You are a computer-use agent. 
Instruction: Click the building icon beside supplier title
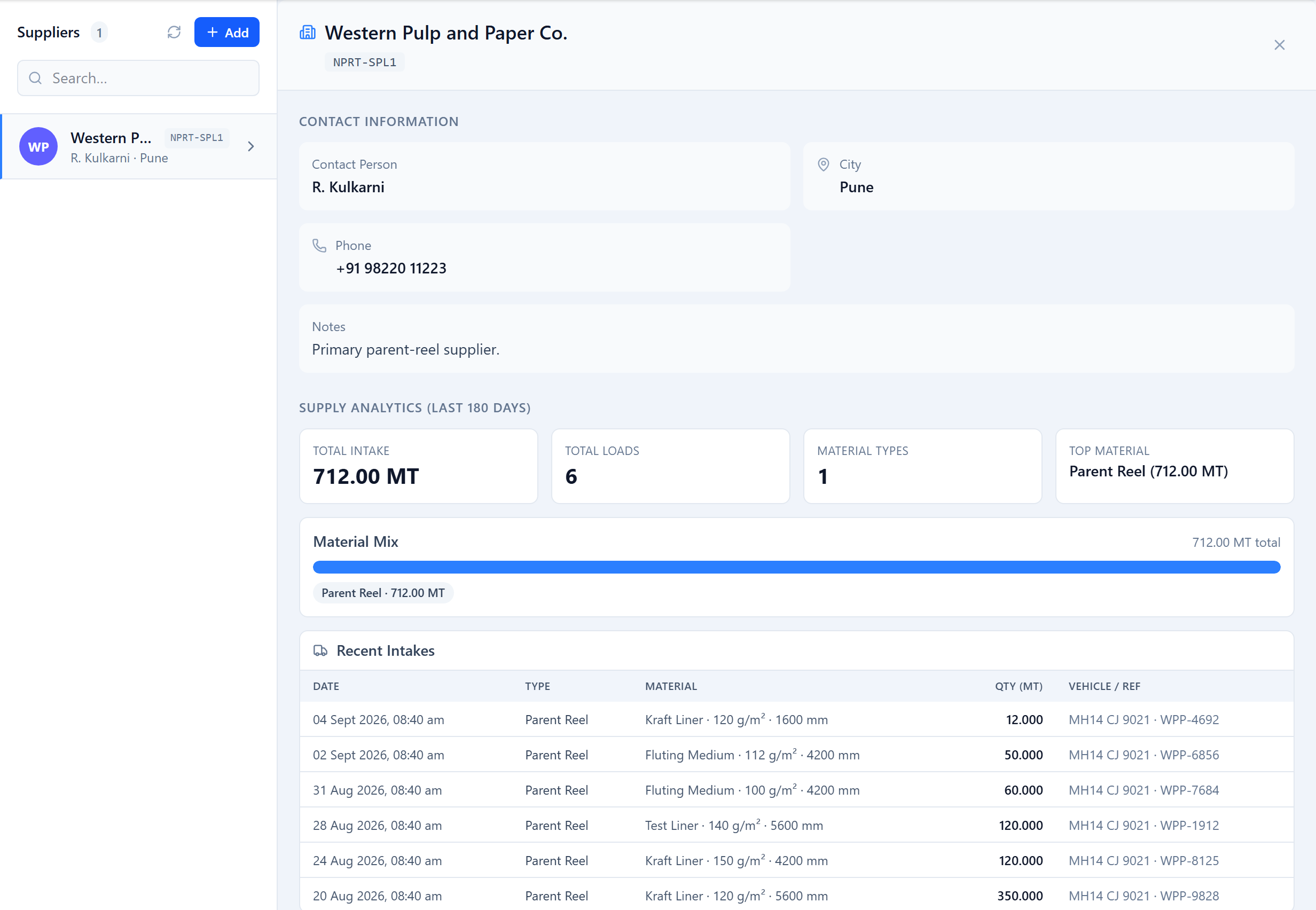(x=307, y=33)
